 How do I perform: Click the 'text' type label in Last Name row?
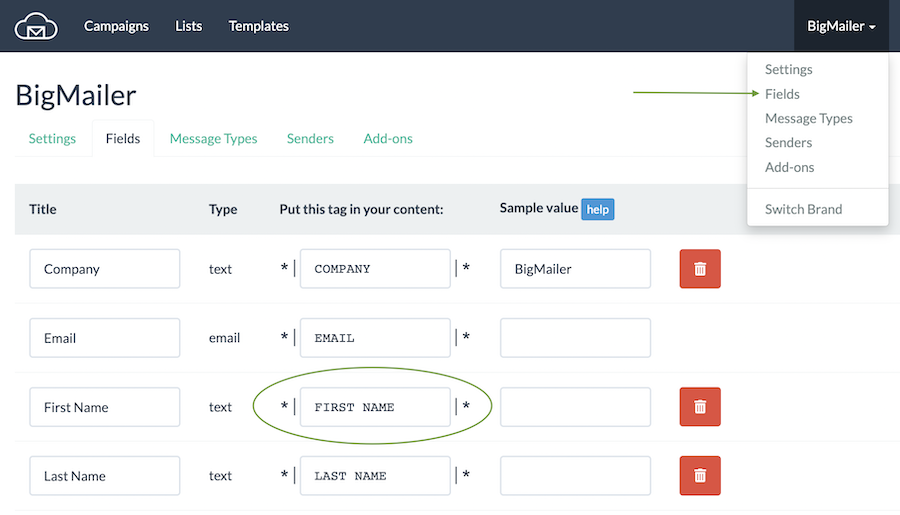(x=220, y=475)
